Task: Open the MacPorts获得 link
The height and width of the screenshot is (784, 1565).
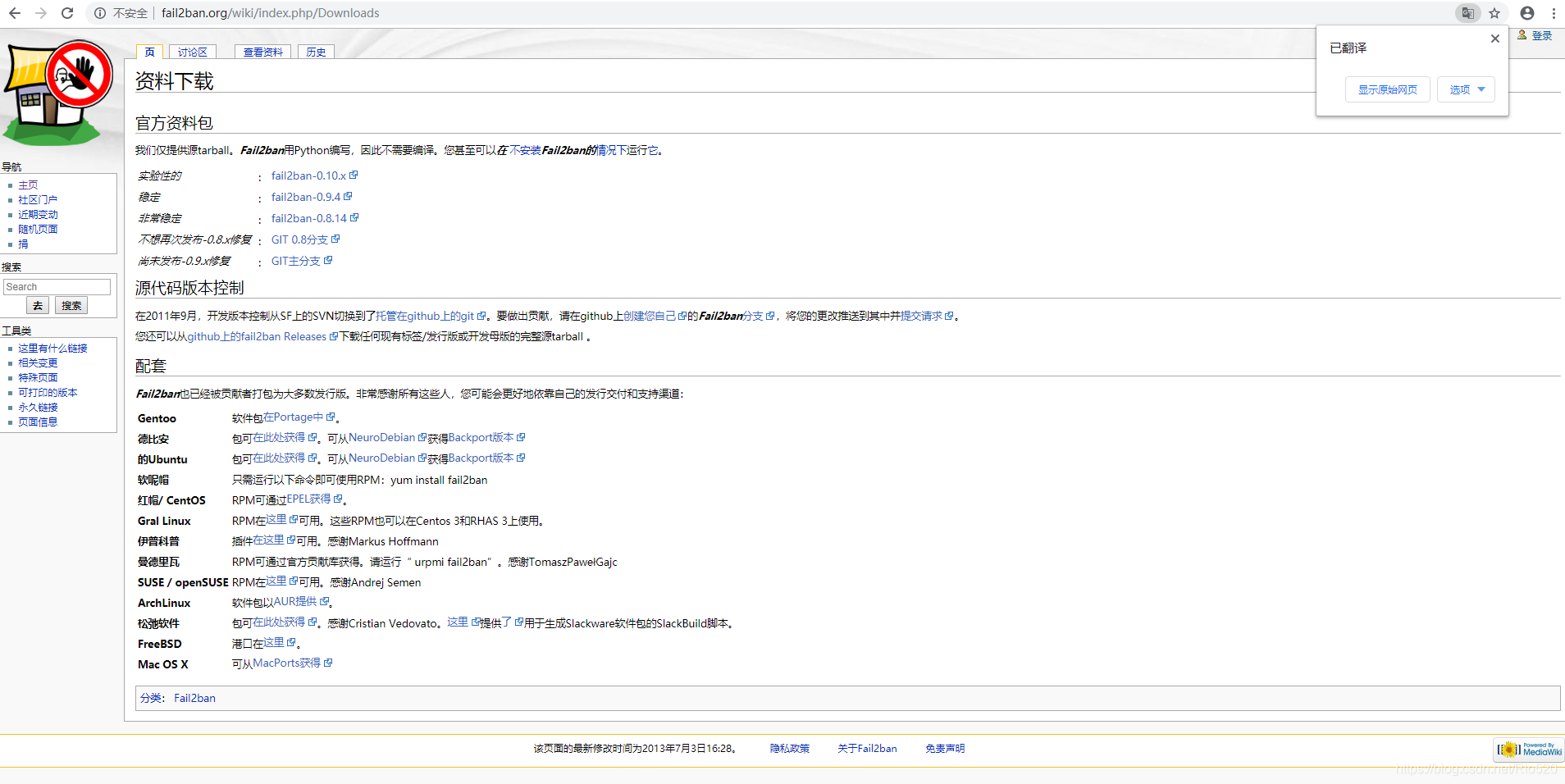Action: 286,663
